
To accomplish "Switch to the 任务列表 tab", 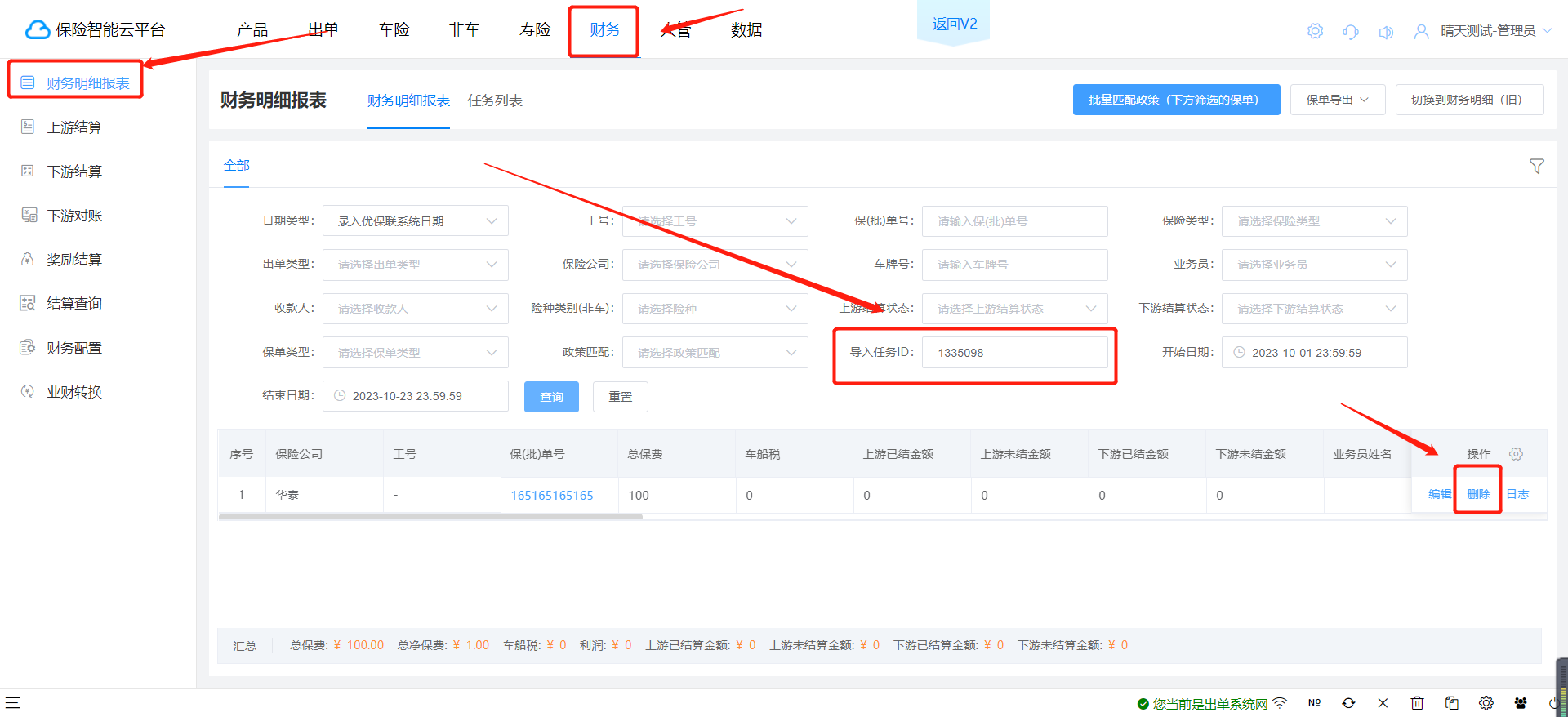I will click(x=495, y=100).
